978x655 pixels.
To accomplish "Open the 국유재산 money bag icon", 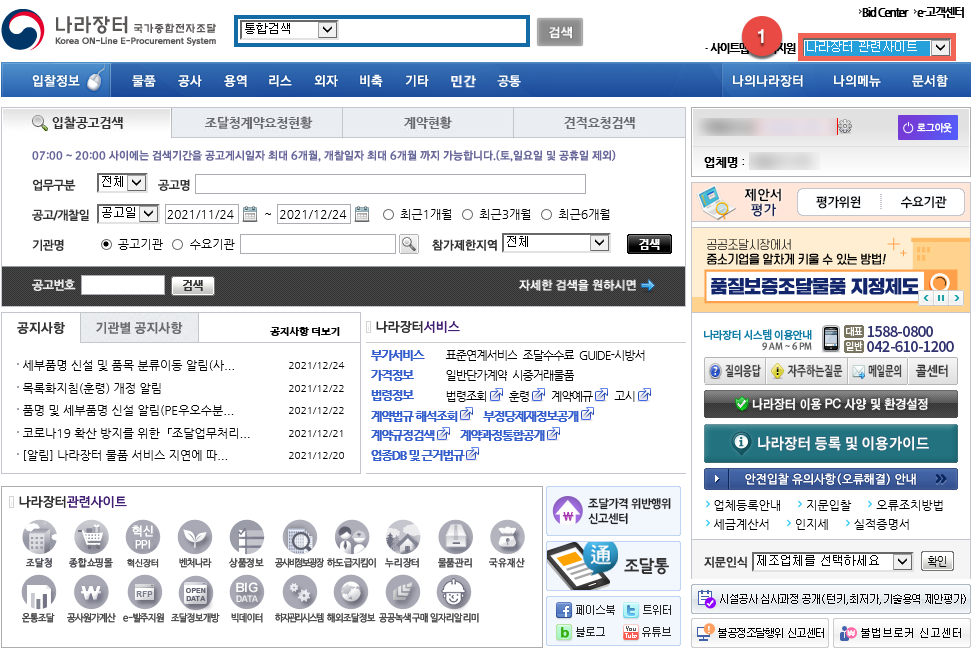I will 506,537.
